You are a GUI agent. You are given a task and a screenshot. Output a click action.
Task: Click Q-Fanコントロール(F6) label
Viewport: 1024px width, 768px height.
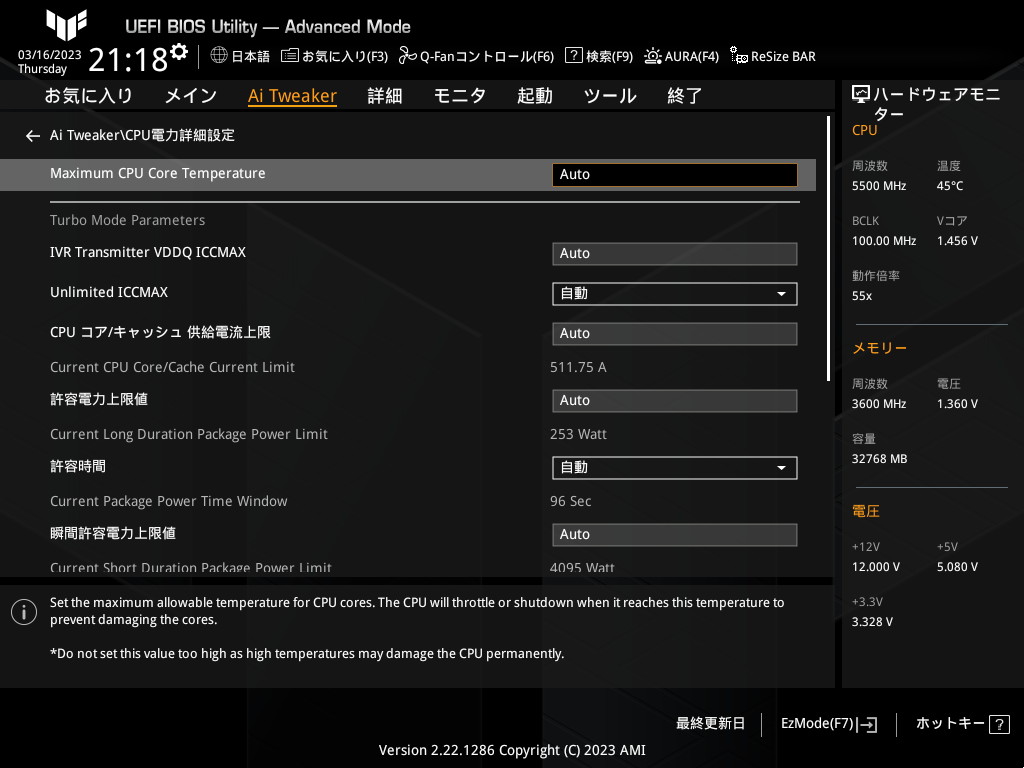click(x=487, y=56)
